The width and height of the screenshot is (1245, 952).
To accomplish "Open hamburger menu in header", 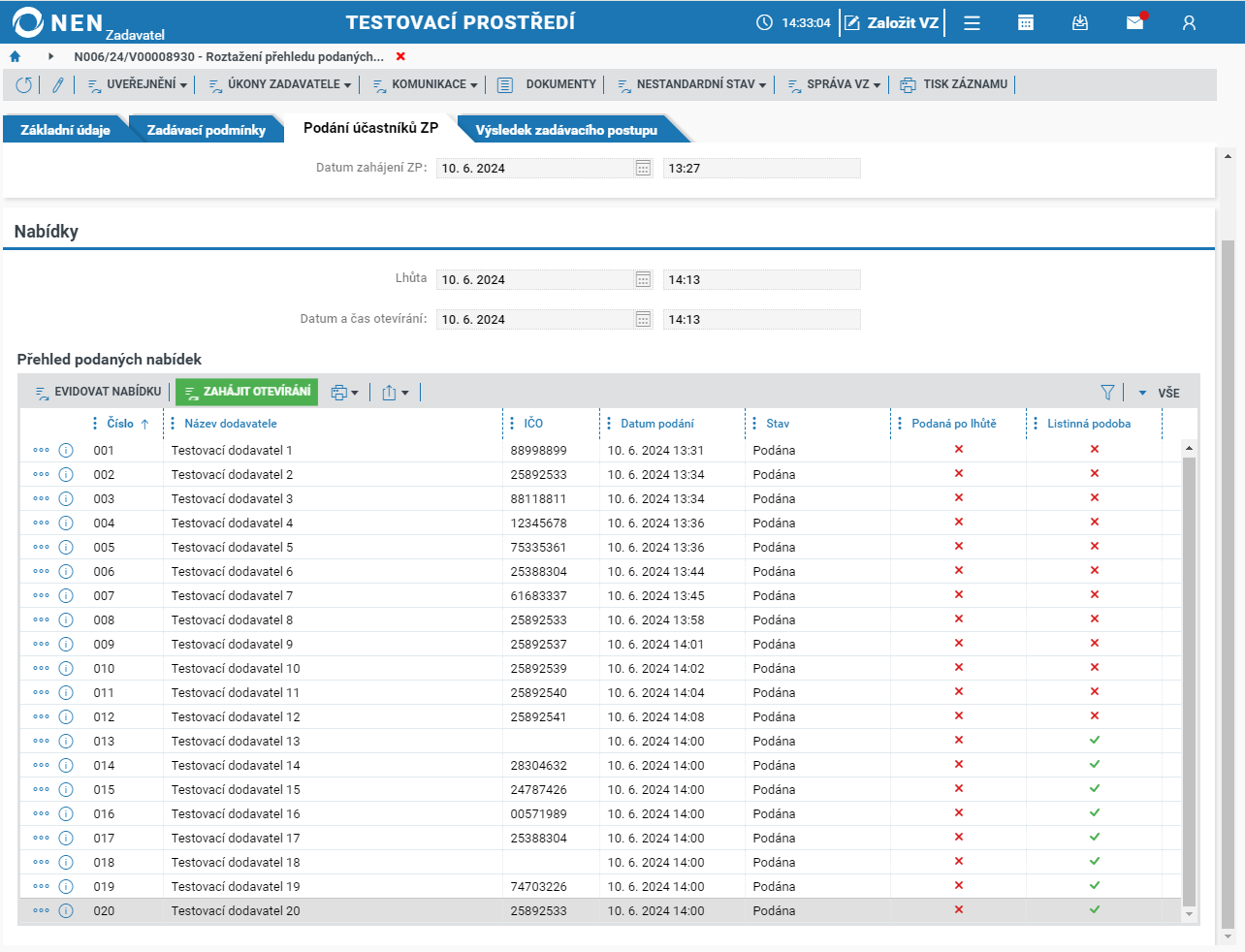I will click(972, 23).
